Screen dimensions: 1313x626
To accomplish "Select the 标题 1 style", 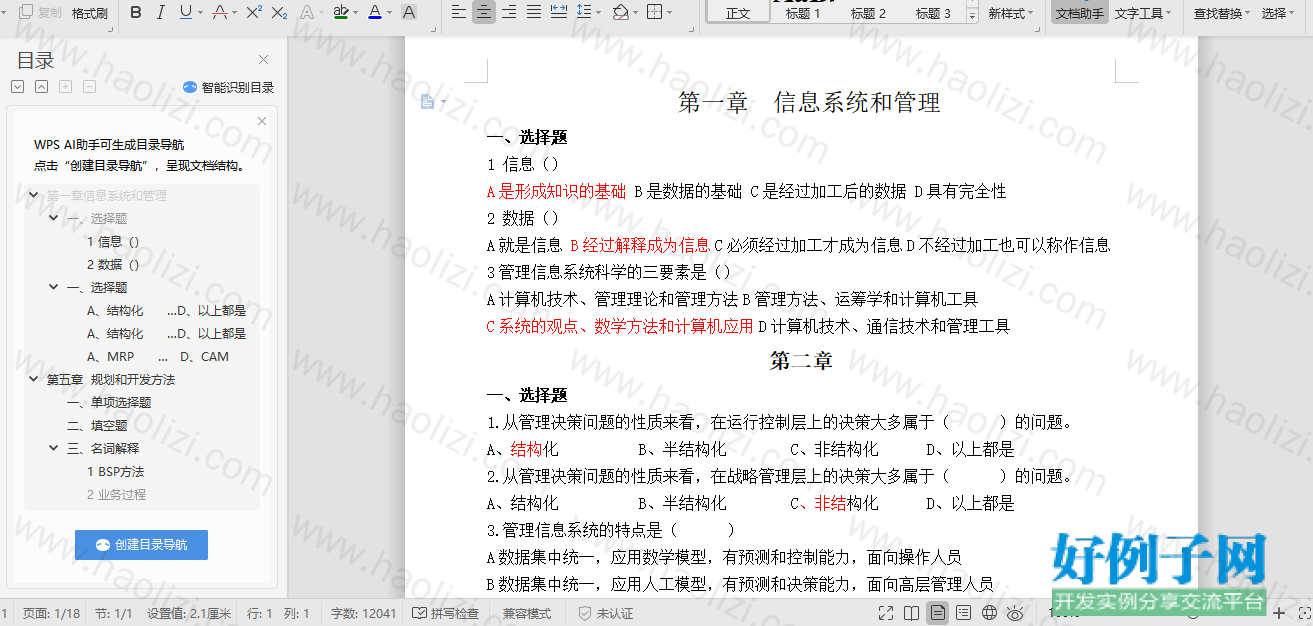I will pos(803,13).
